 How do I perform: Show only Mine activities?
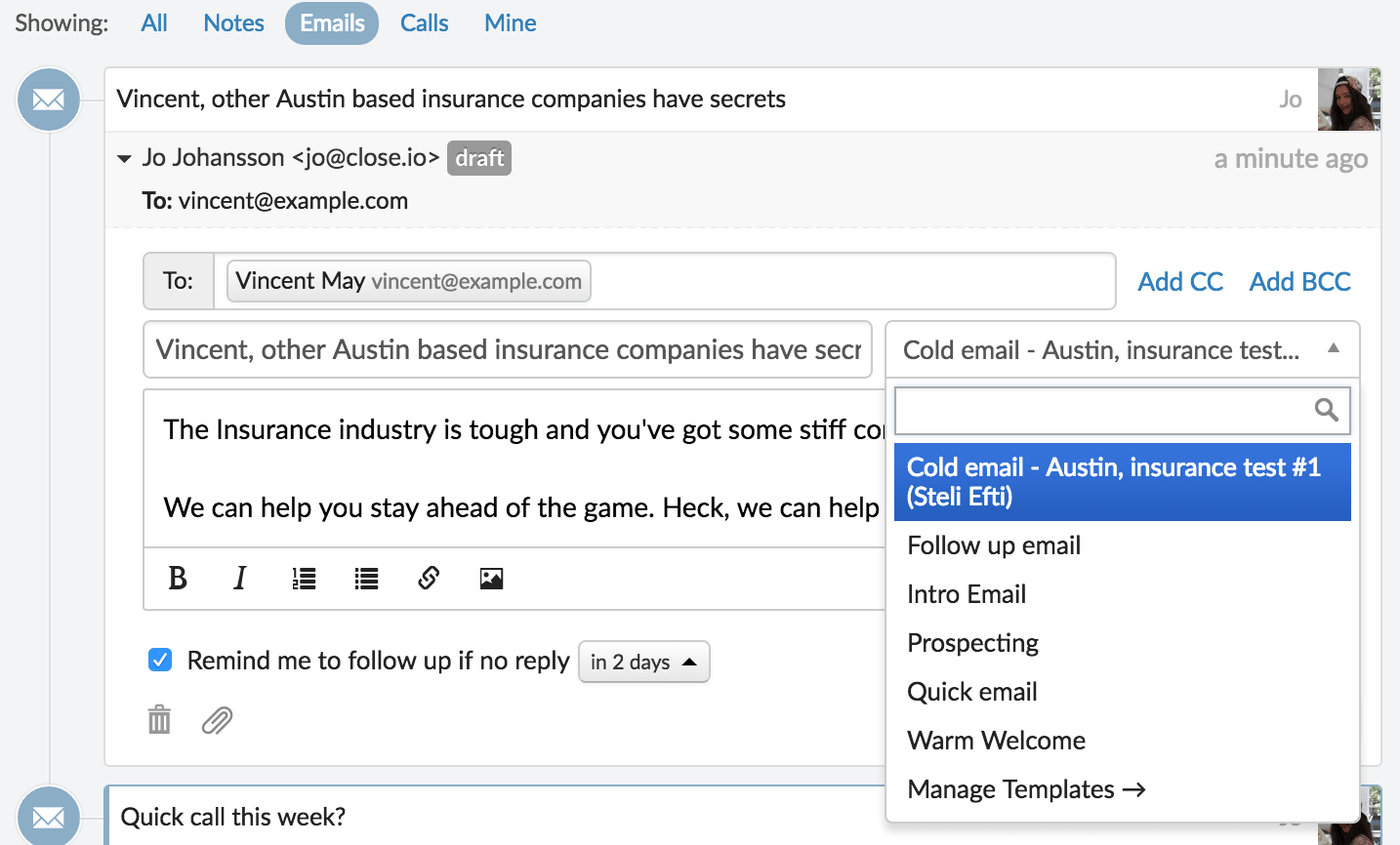(x=511, y=23)
